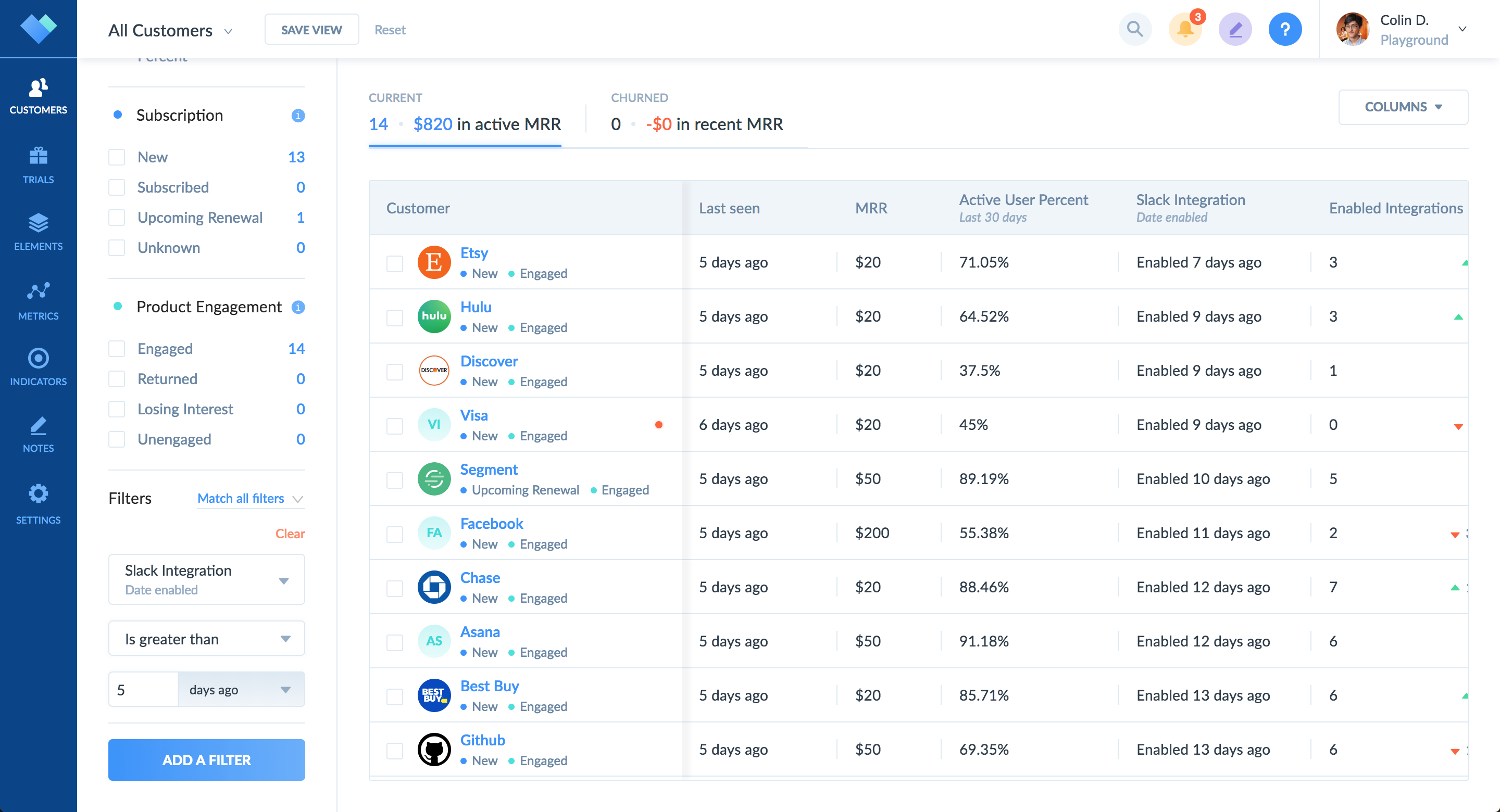Open notifications bell with badge

1185,29
